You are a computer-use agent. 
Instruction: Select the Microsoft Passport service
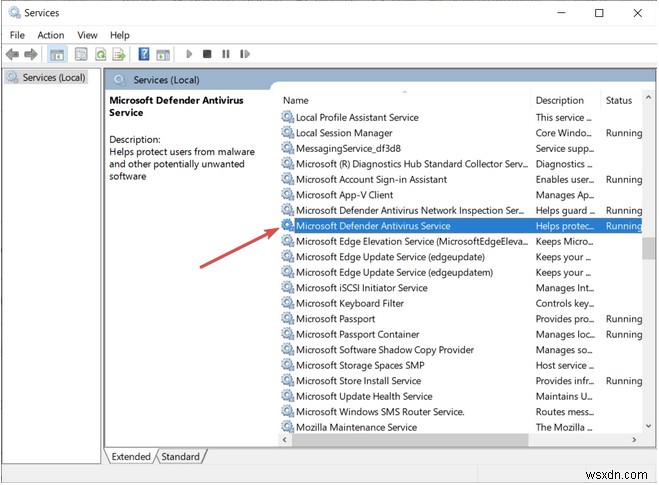pos(461,319)
